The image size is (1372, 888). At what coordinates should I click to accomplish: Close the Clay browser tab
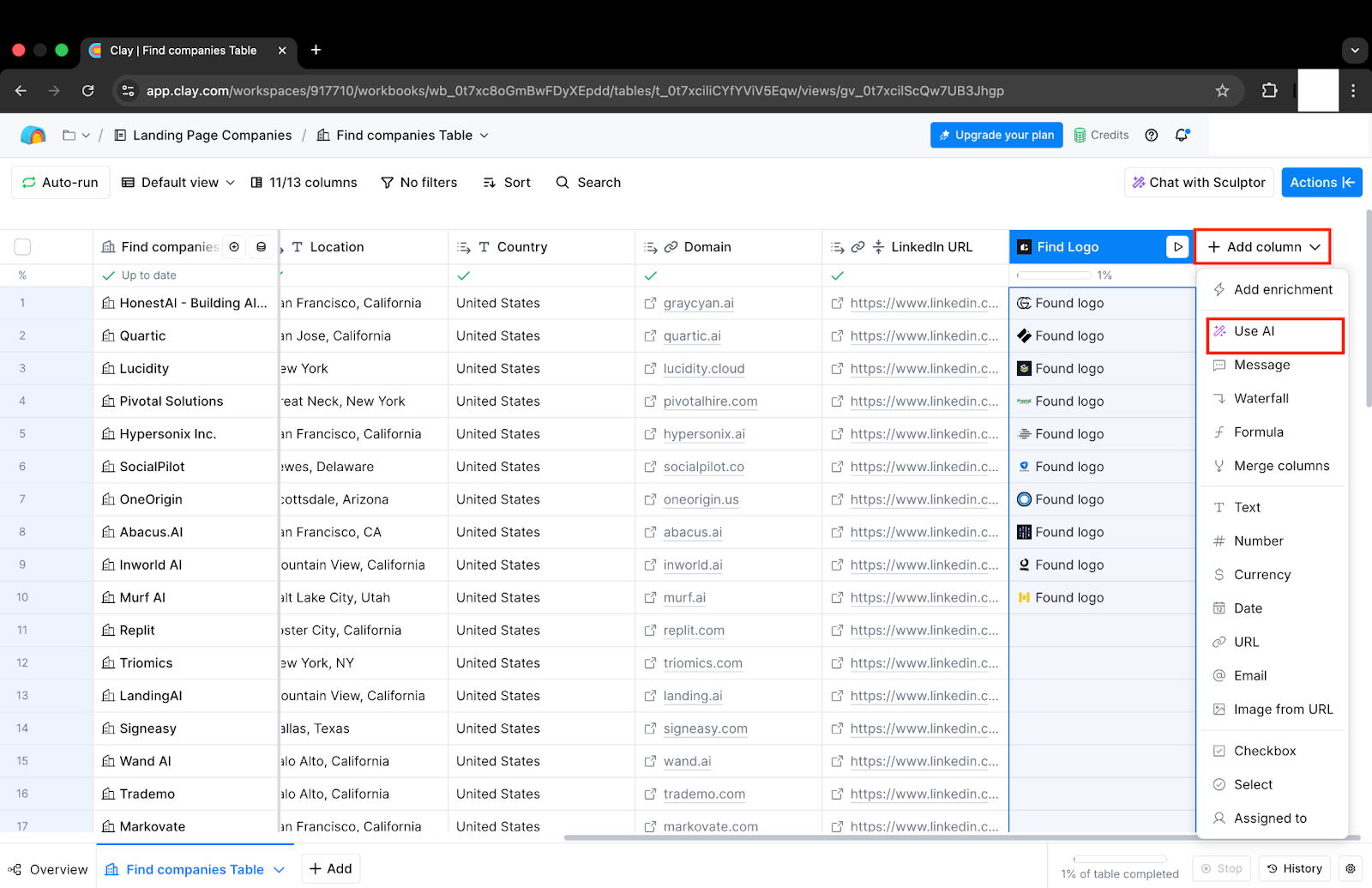click(x=282, y=51)
